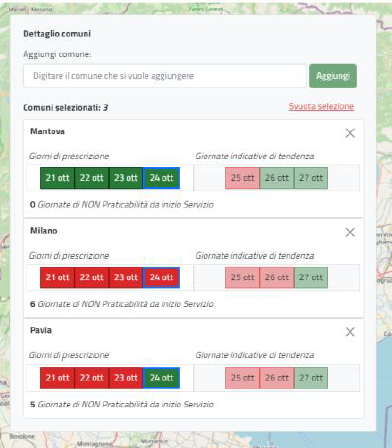
Task: Select 22 ott for Milano
Action: 92,277
